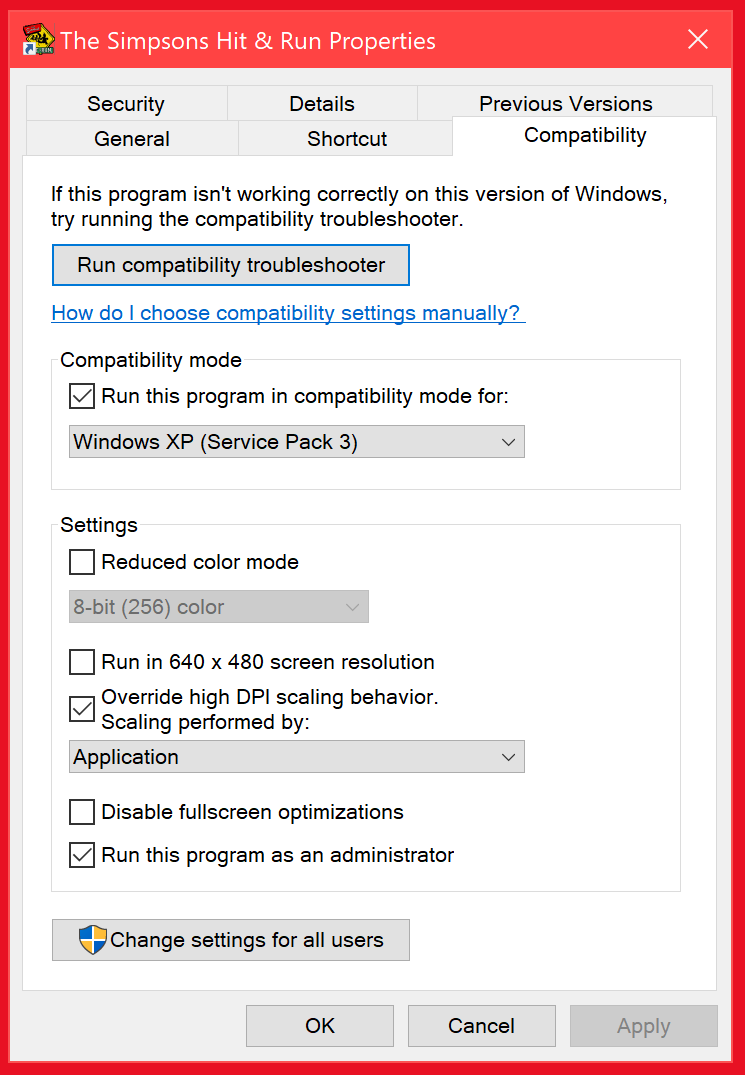Image resolution: width=745 pixels, height=1075 pixels.
Task: Uncheck Run this program in compatibility mode
Action: [x=81, y=396]
